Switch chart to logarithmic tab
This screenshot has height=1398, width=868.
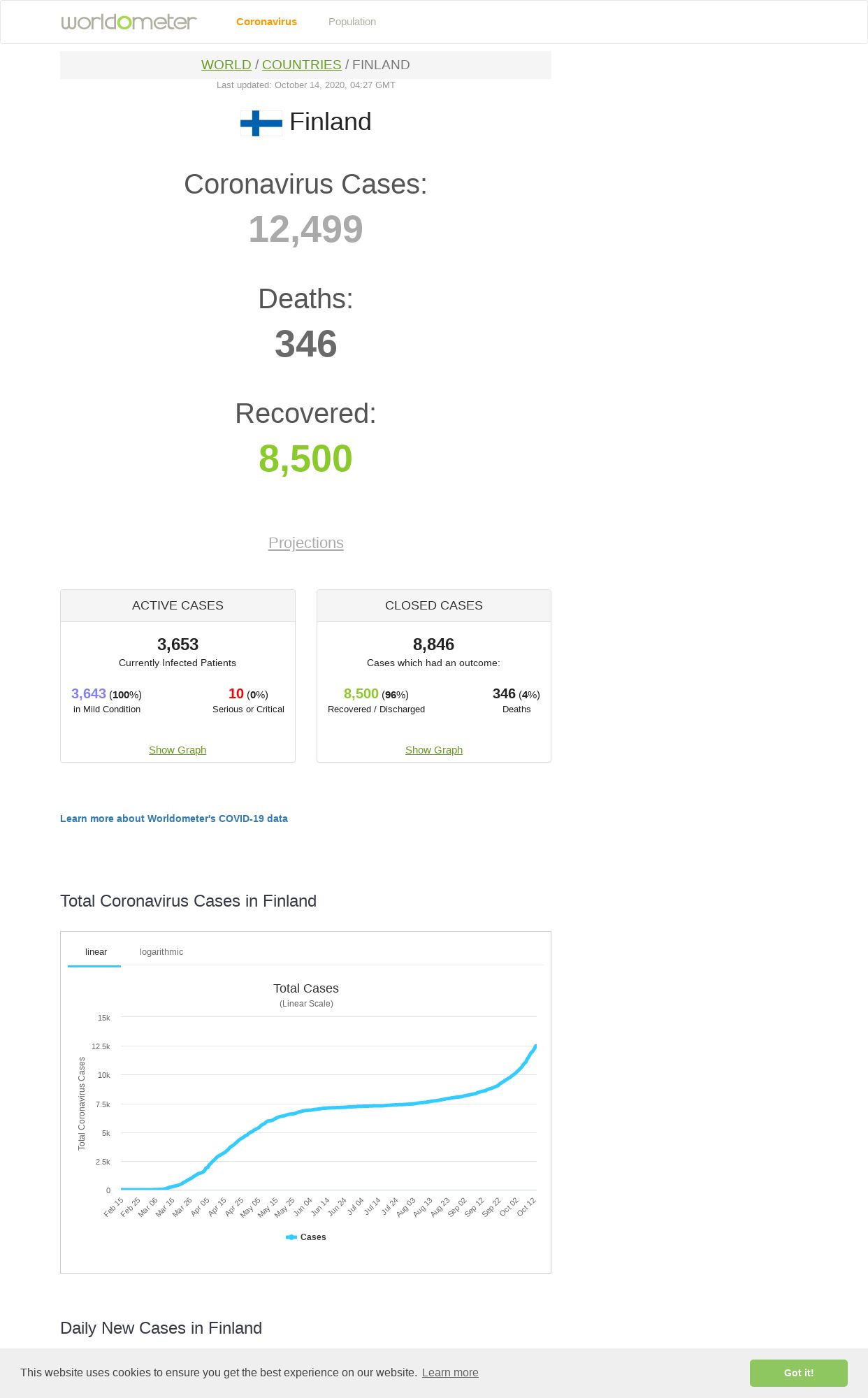161,952
